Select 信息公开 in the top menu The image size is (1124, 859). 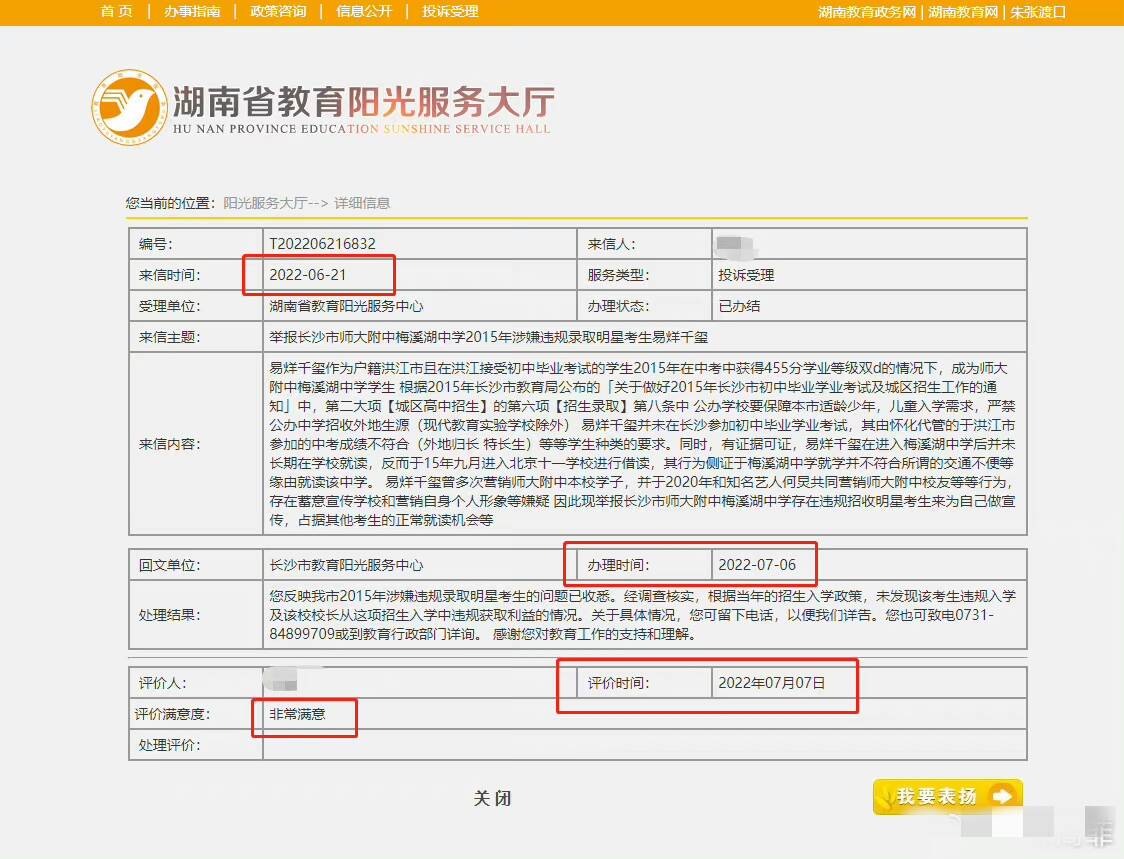point(364,12)
